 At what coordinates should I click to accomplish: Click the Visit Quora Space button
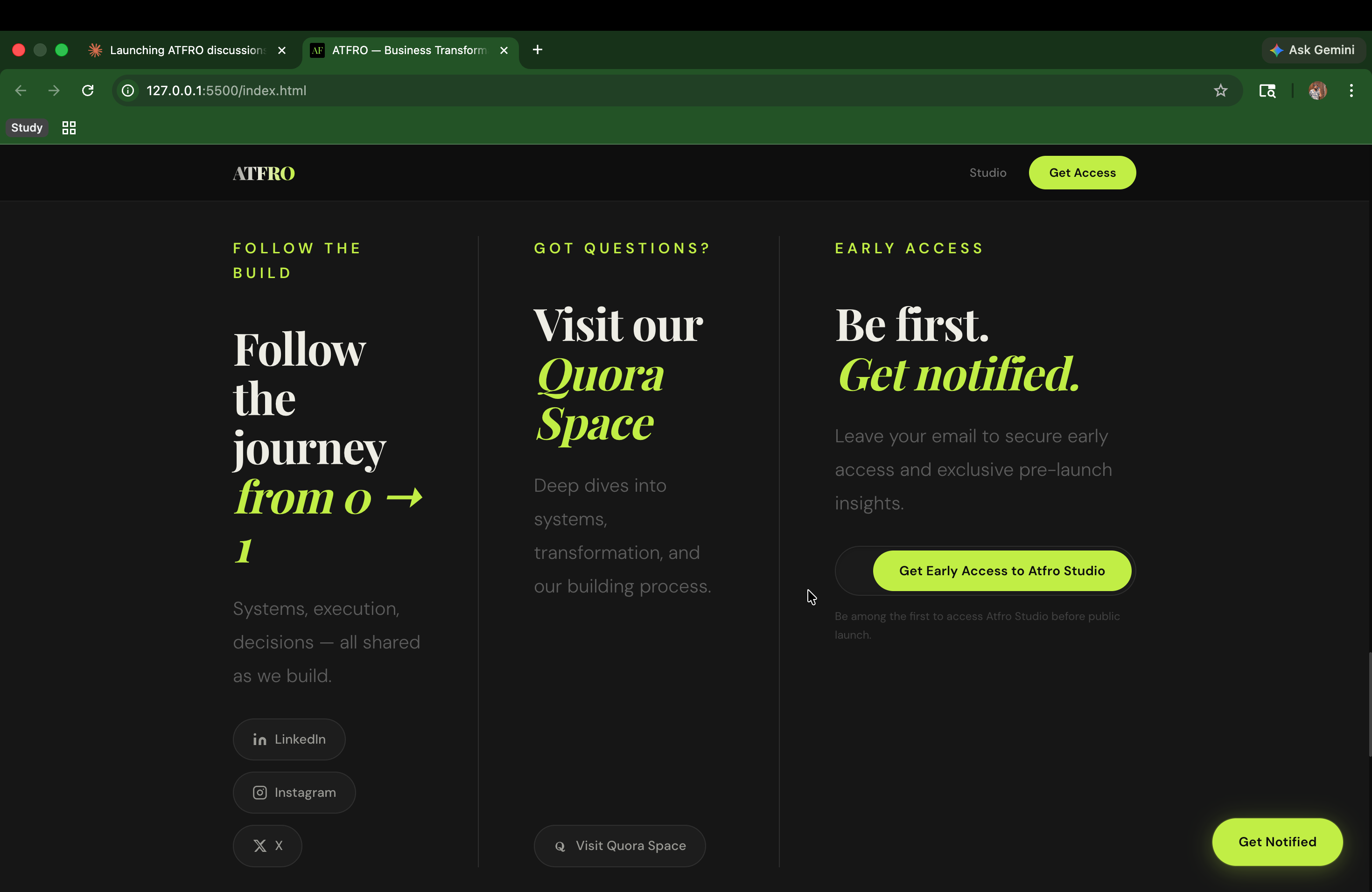click(x=620, y=846)
